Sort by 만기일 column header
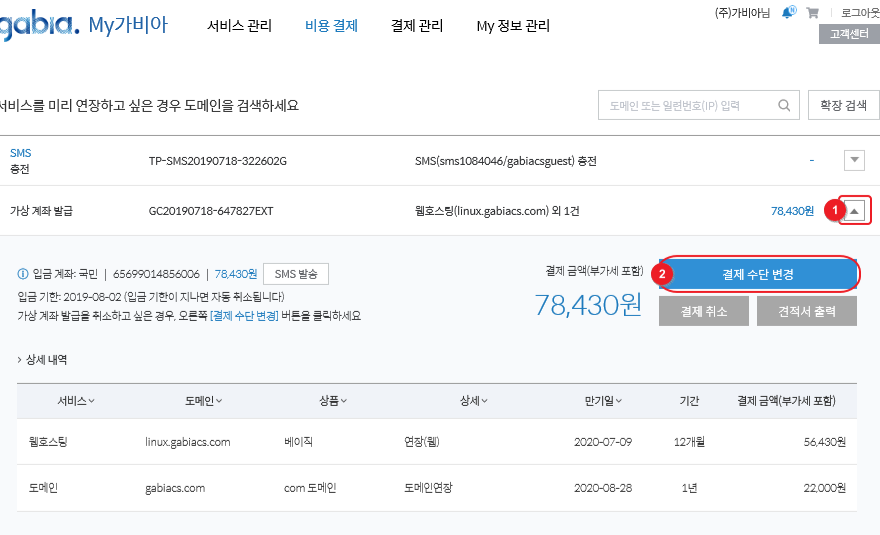This screenshot has width=880, height=535. coord(603,401)
